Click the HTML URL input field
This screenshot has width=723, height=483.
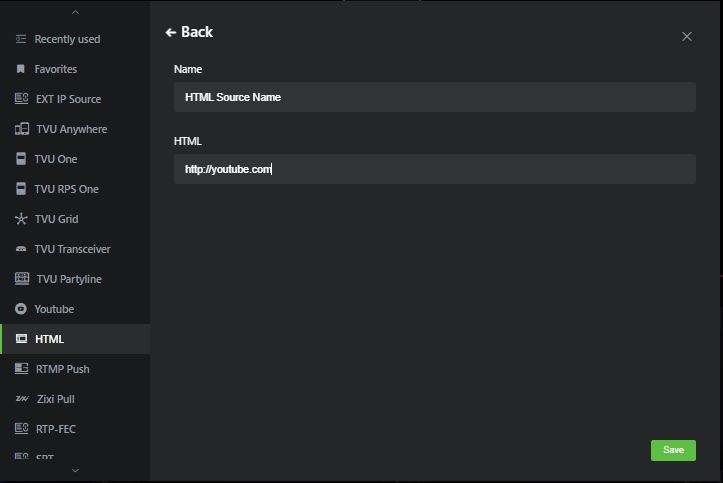(435, 169)
